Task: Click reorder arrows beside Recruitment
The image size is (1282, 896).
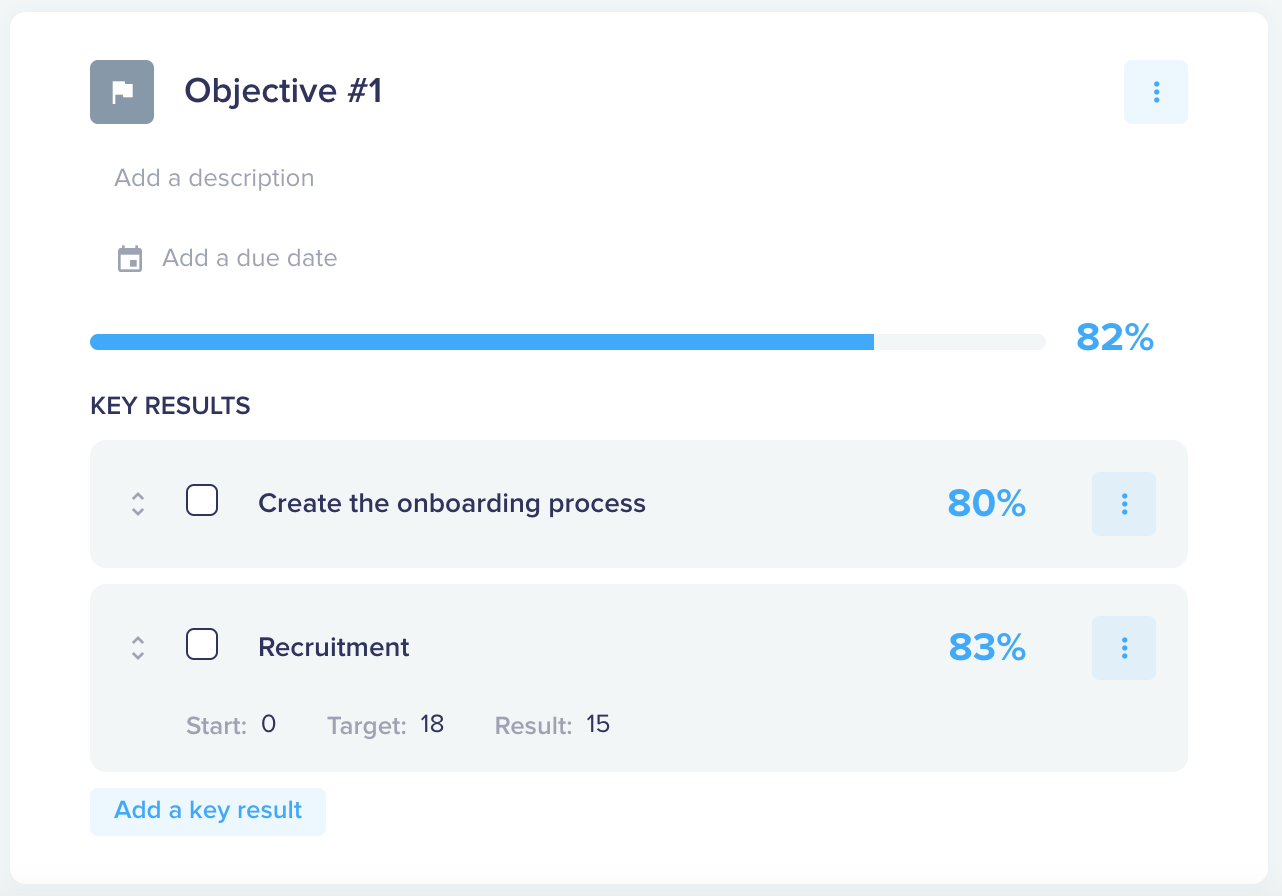Action: click(x=138, y=648)
